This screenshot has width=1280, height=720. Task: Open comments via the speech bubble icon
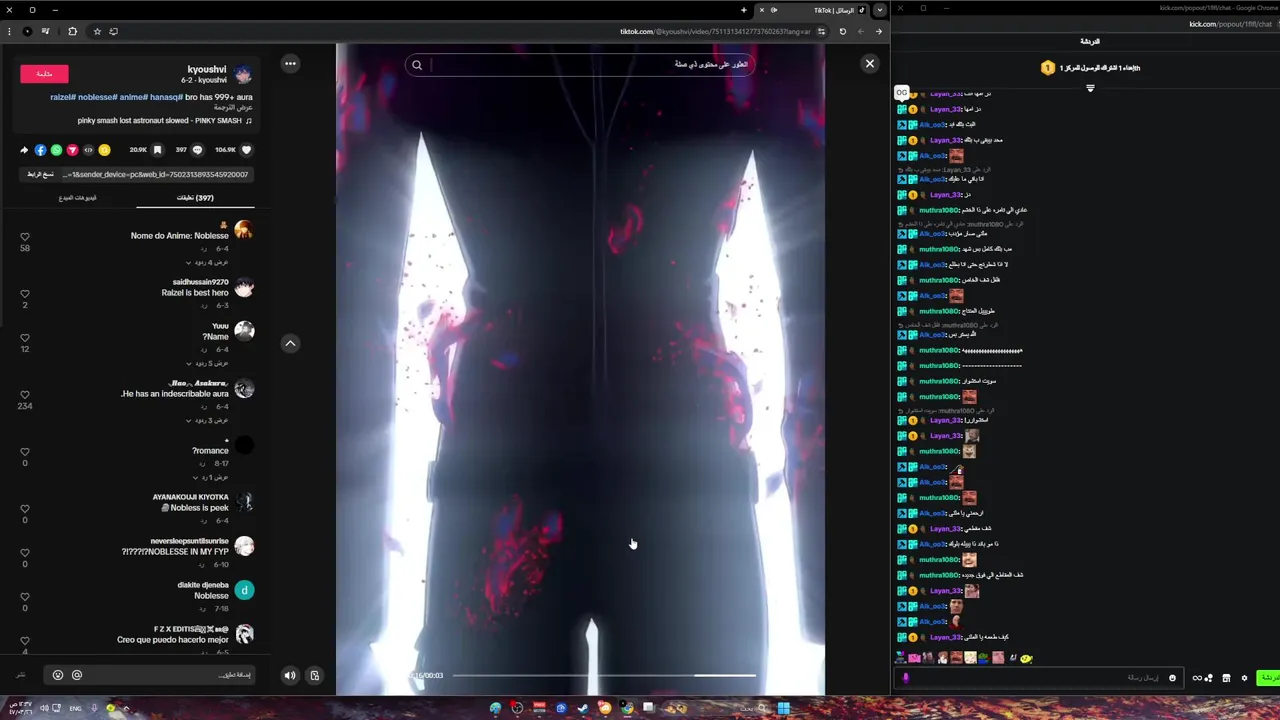197,150
